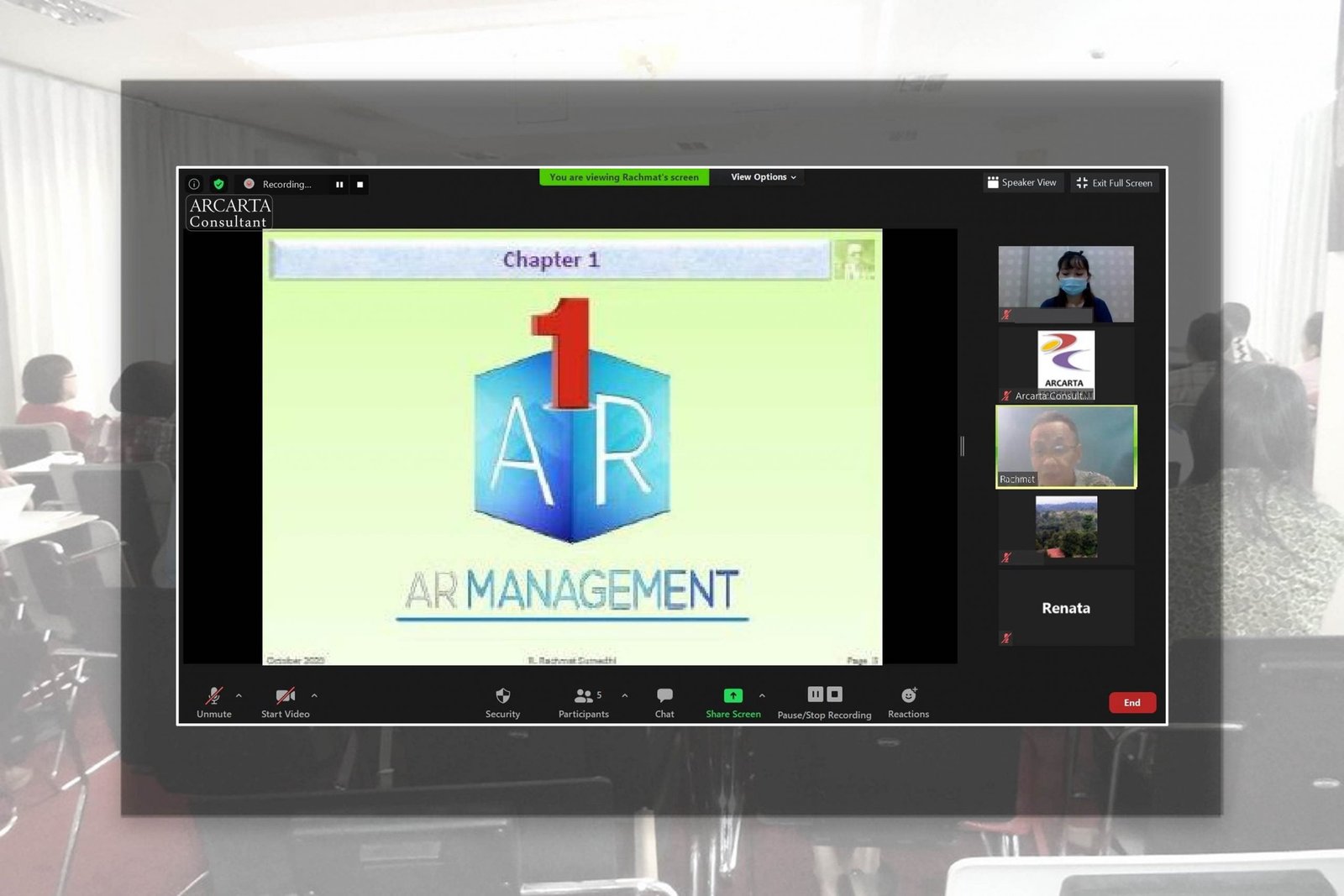Viewport: 1344px width, 896px height.
Task: Stop recording from top bar
Action: (x=360, y=185)
